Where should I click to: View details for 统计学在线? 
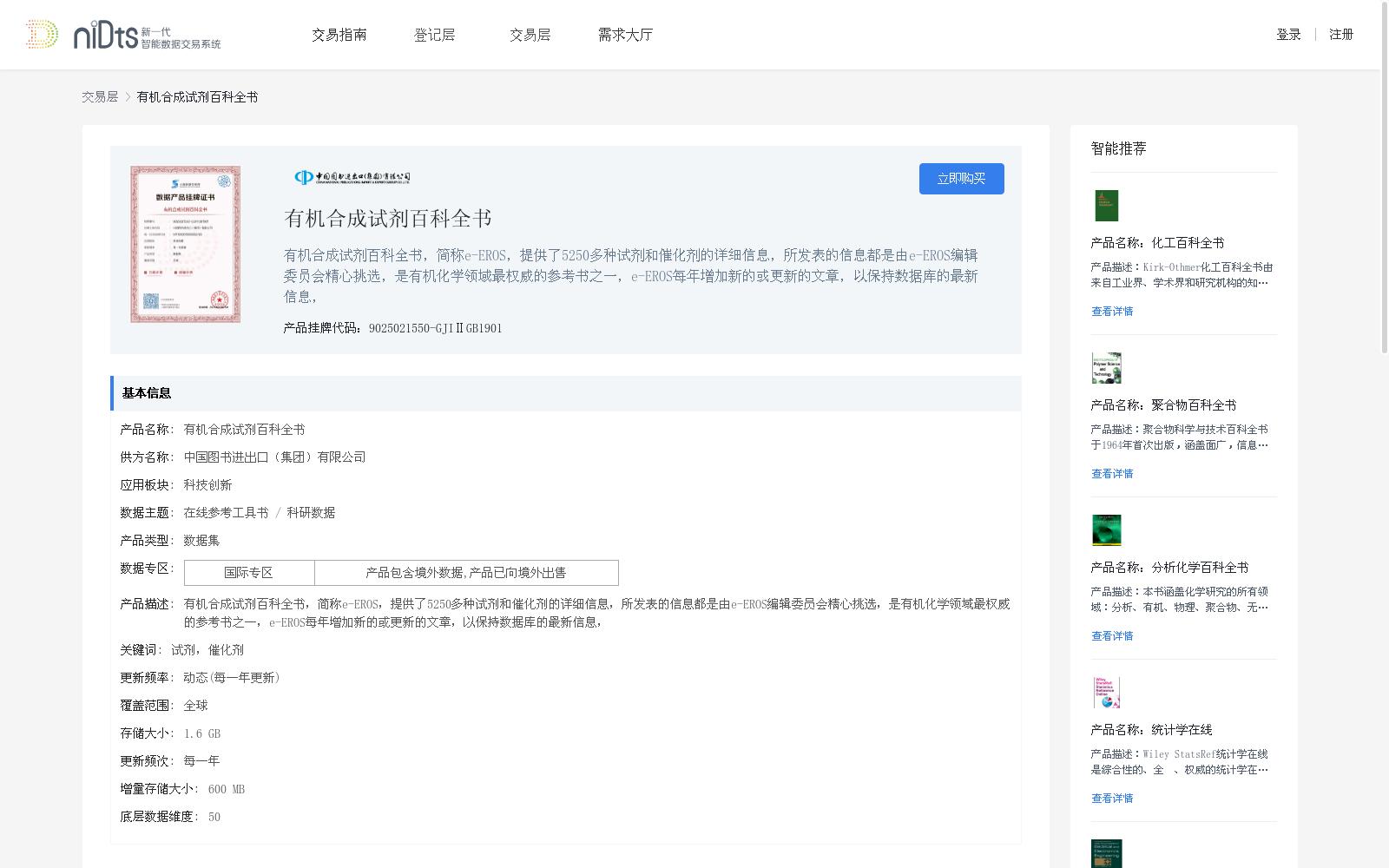[1112, 799]
